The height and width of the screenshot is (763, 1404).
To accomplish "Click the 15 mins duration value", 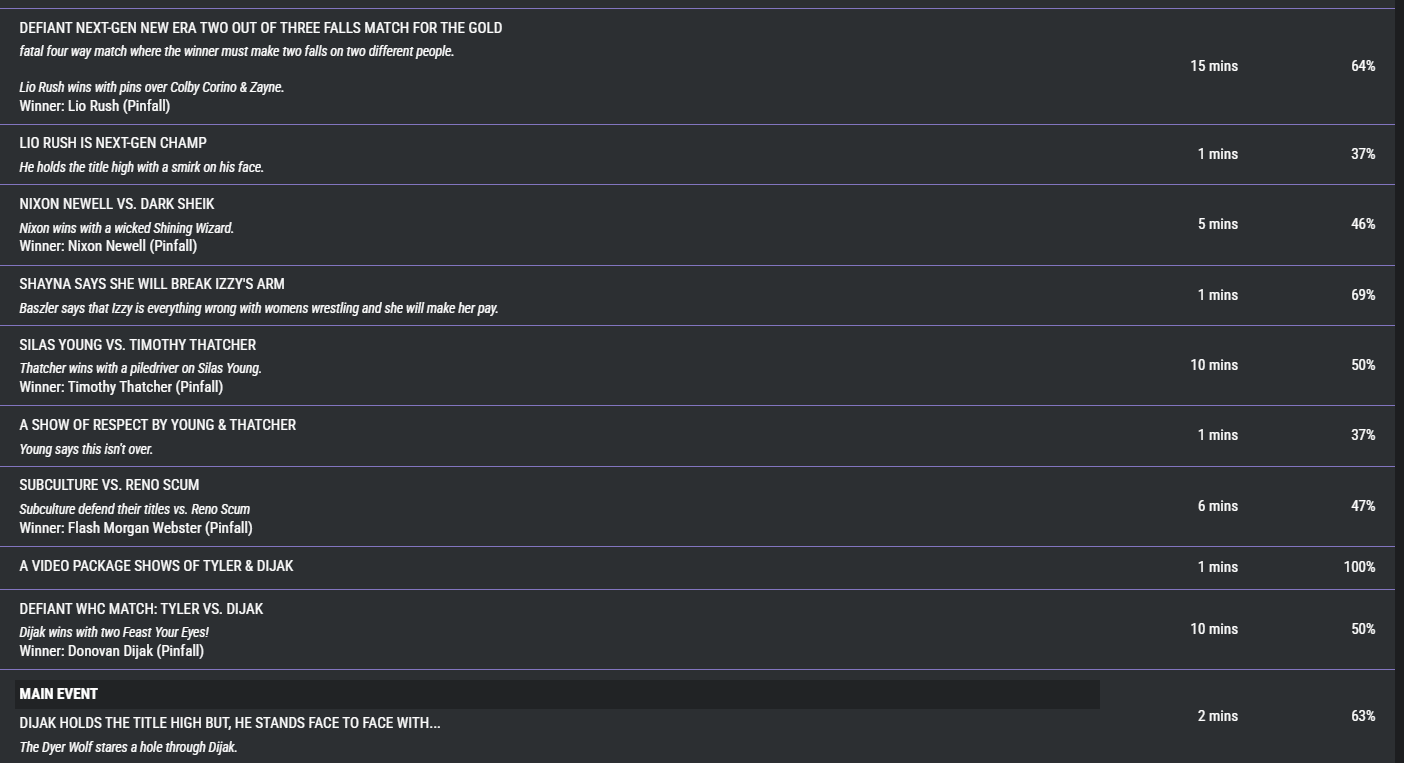I will coord(1213,66).
